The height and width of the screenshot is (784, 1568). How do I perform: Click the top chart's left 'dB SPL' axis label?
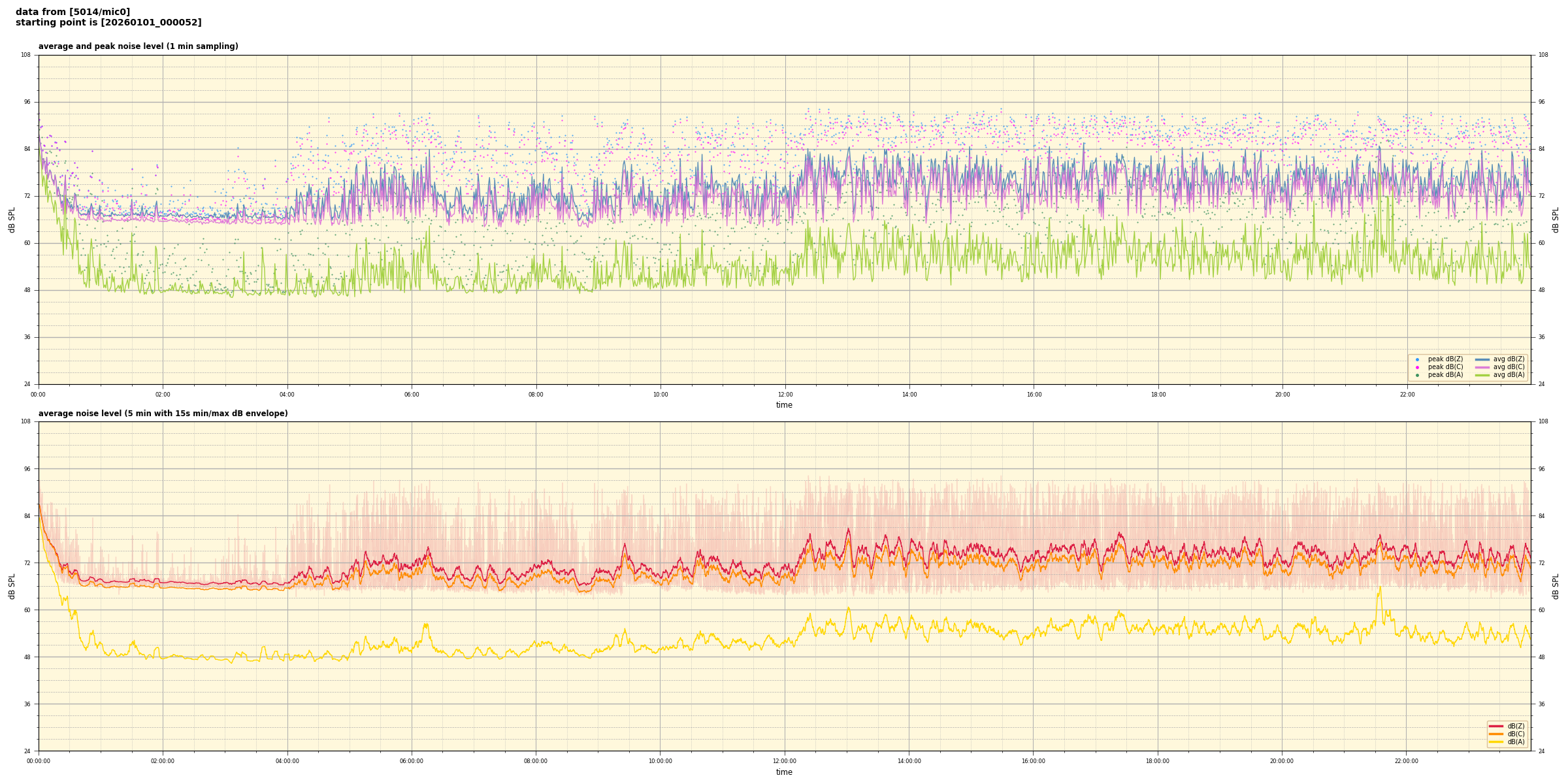click(x=12, y=220)
